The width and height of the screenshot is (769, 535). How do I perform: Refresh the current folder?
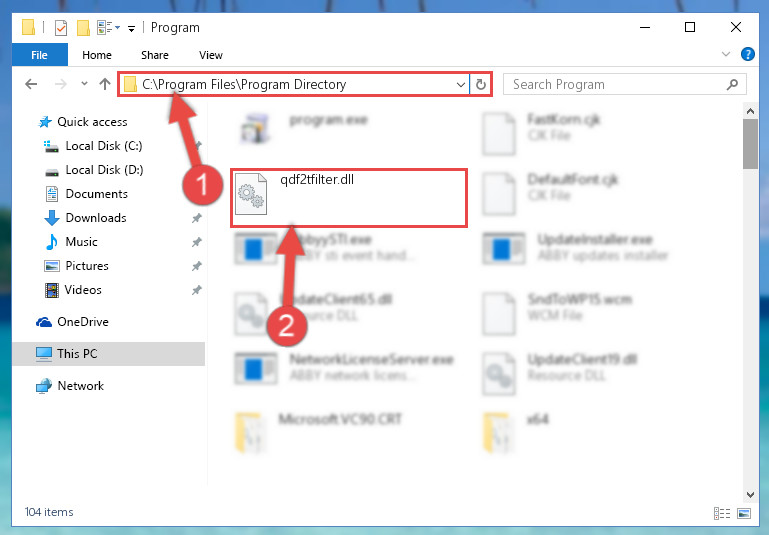[481, 84]
